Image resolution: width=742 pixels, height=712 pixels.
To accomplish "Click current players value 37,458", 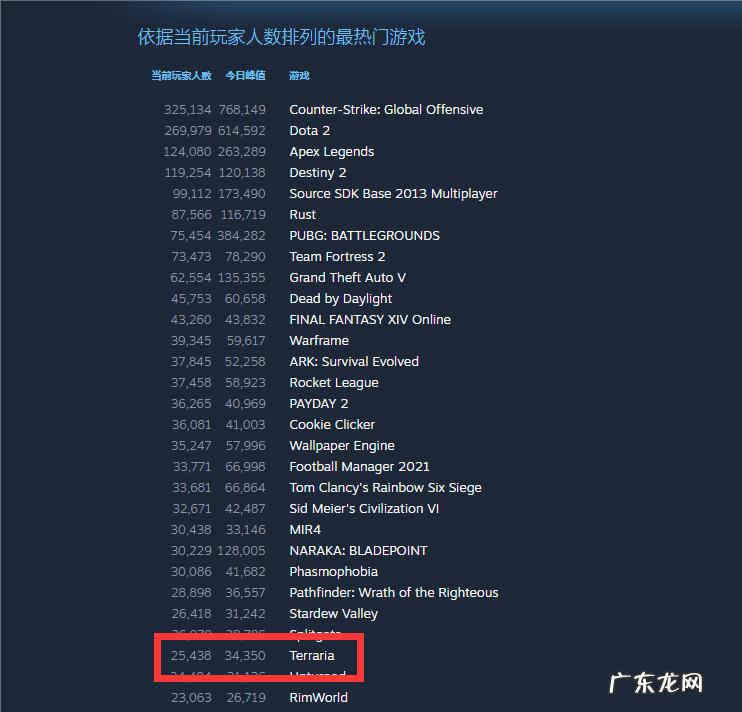I will pyautogui.click(x=191, y=383).
